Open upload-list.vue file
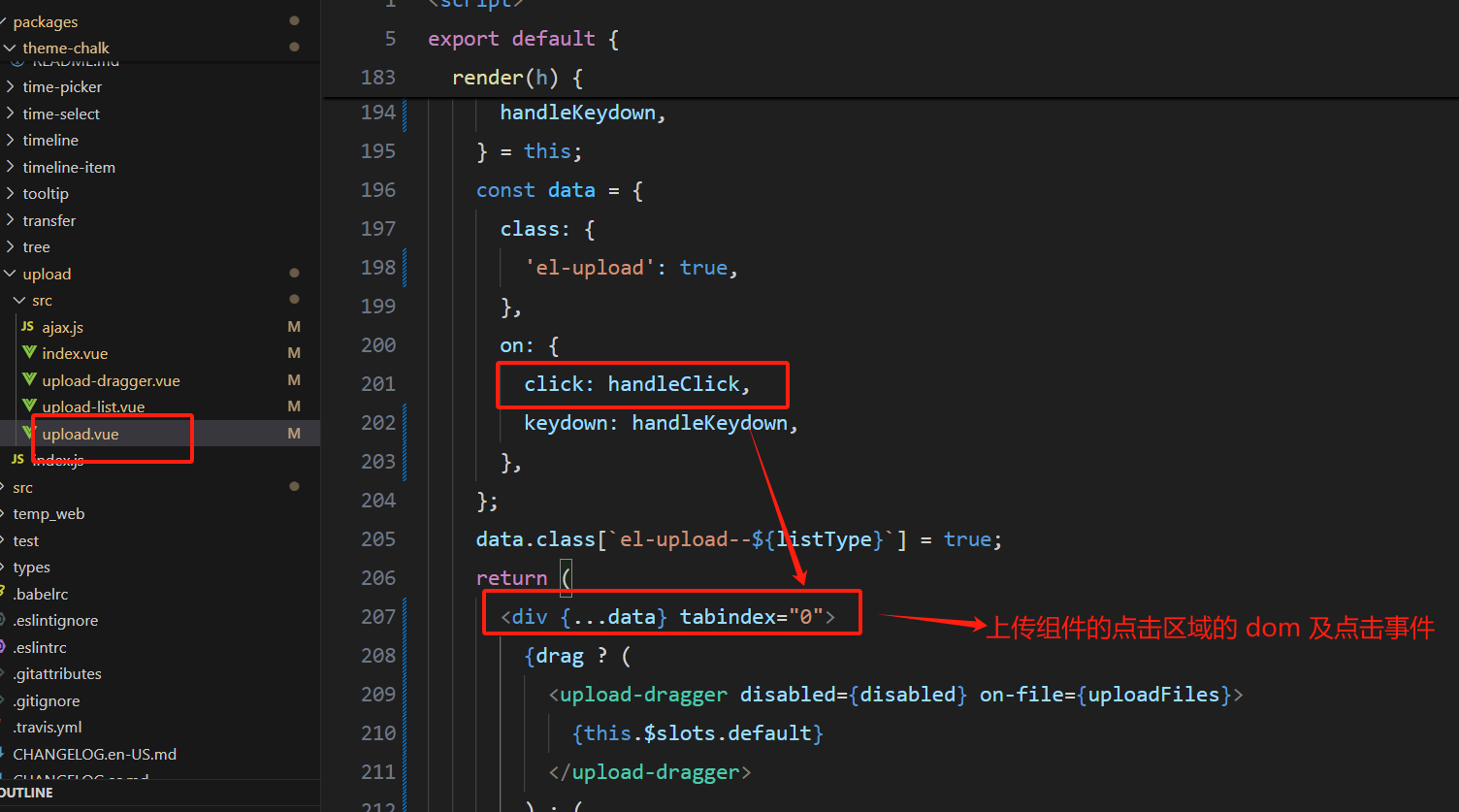The width and height of the screenshot is (1459, 812). tap(93, 407)
